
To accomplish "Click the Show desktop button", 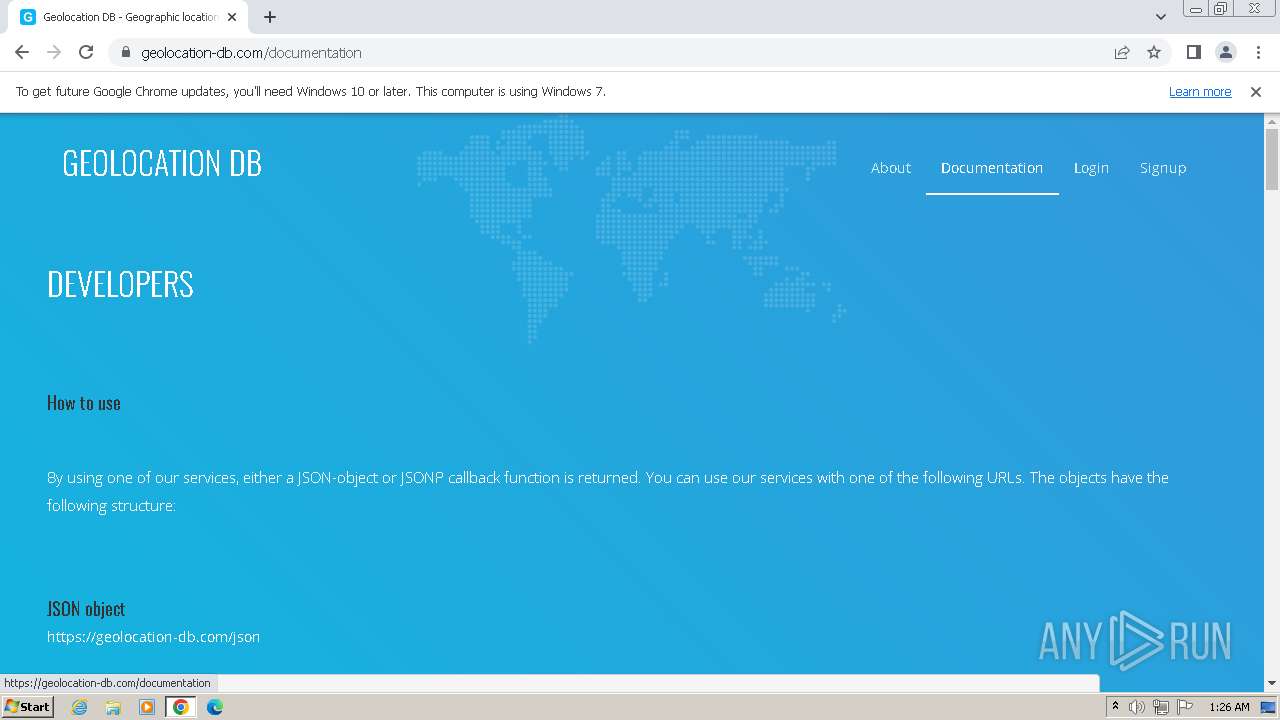I will [x=1269, y=707].
